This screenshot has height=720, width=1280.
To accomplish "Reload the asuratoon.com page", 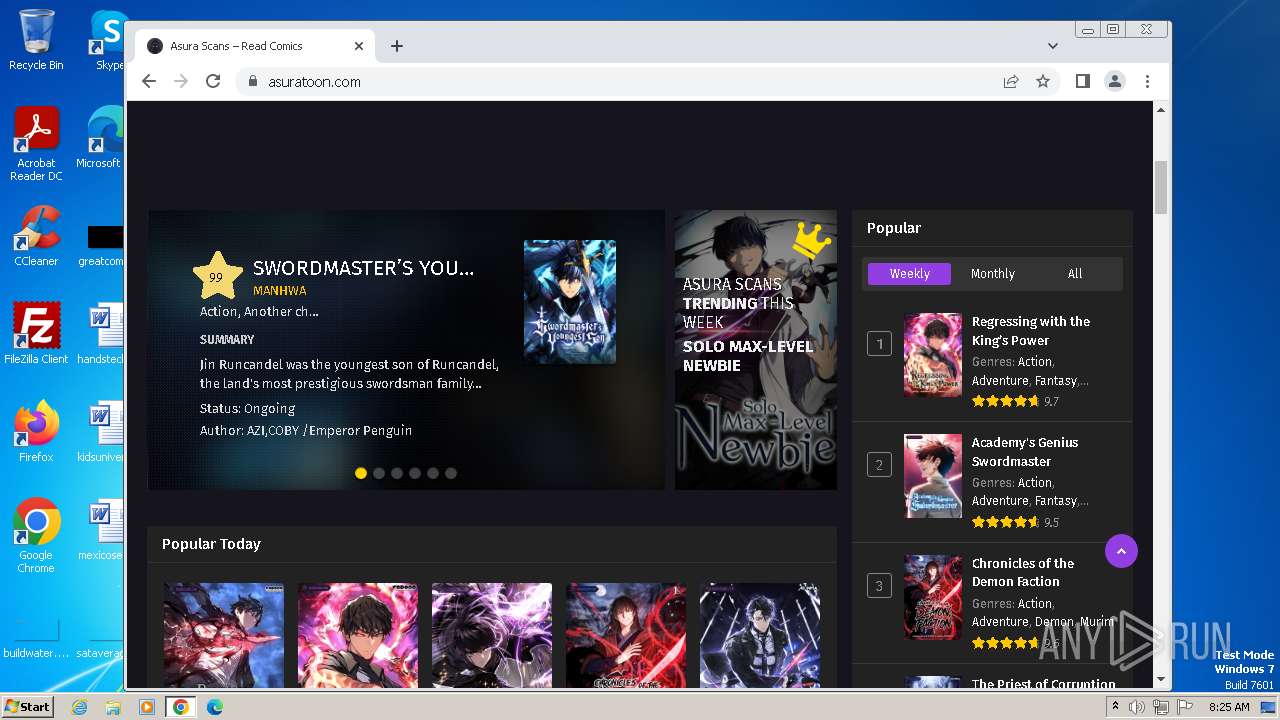I will (213, 82).
